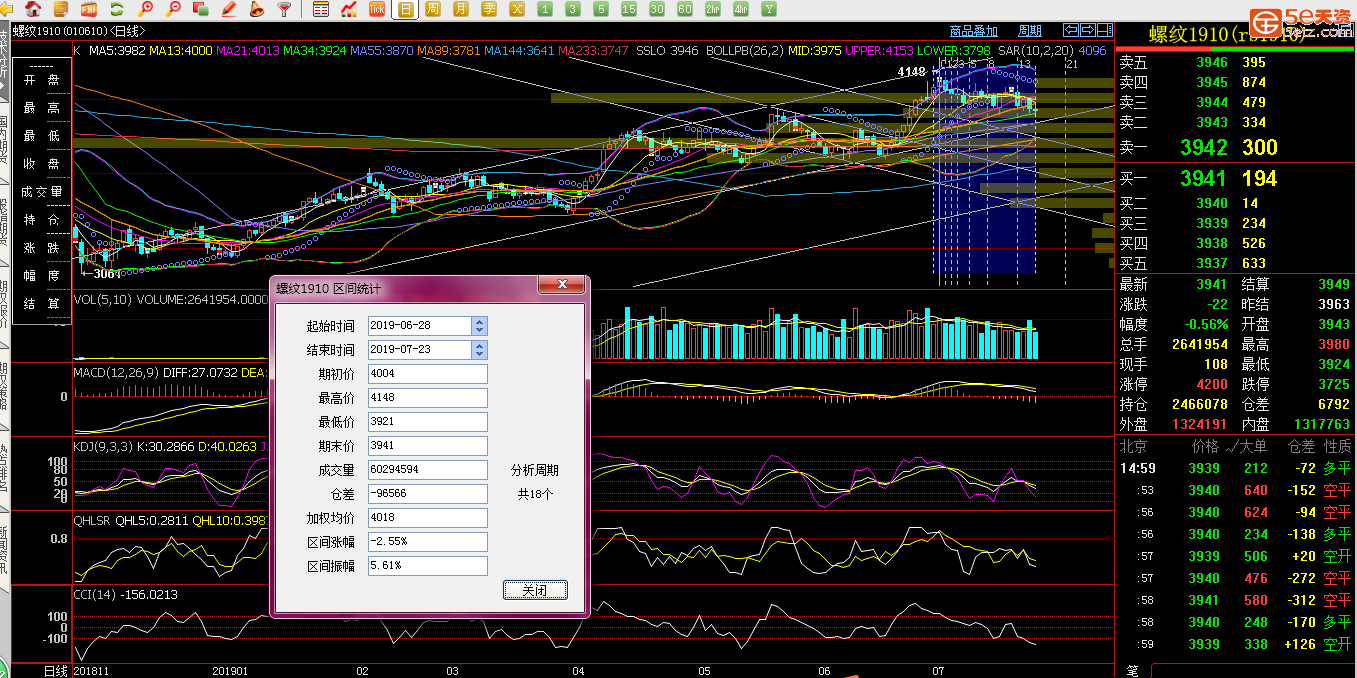
Task: Select the X custom period button
Action: (516, 9)
